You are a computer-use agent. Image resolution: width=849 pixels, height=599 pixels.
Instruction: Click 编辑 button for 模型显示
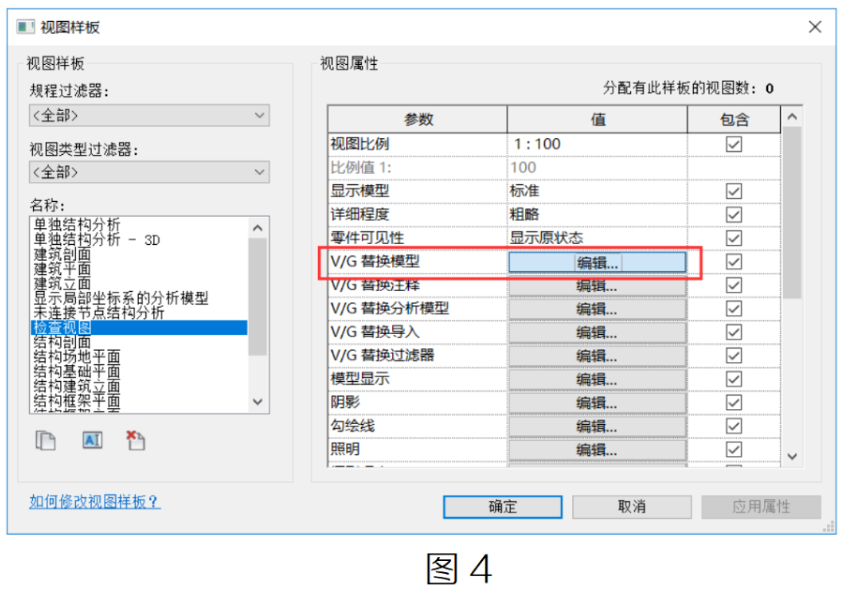[597, 380]
